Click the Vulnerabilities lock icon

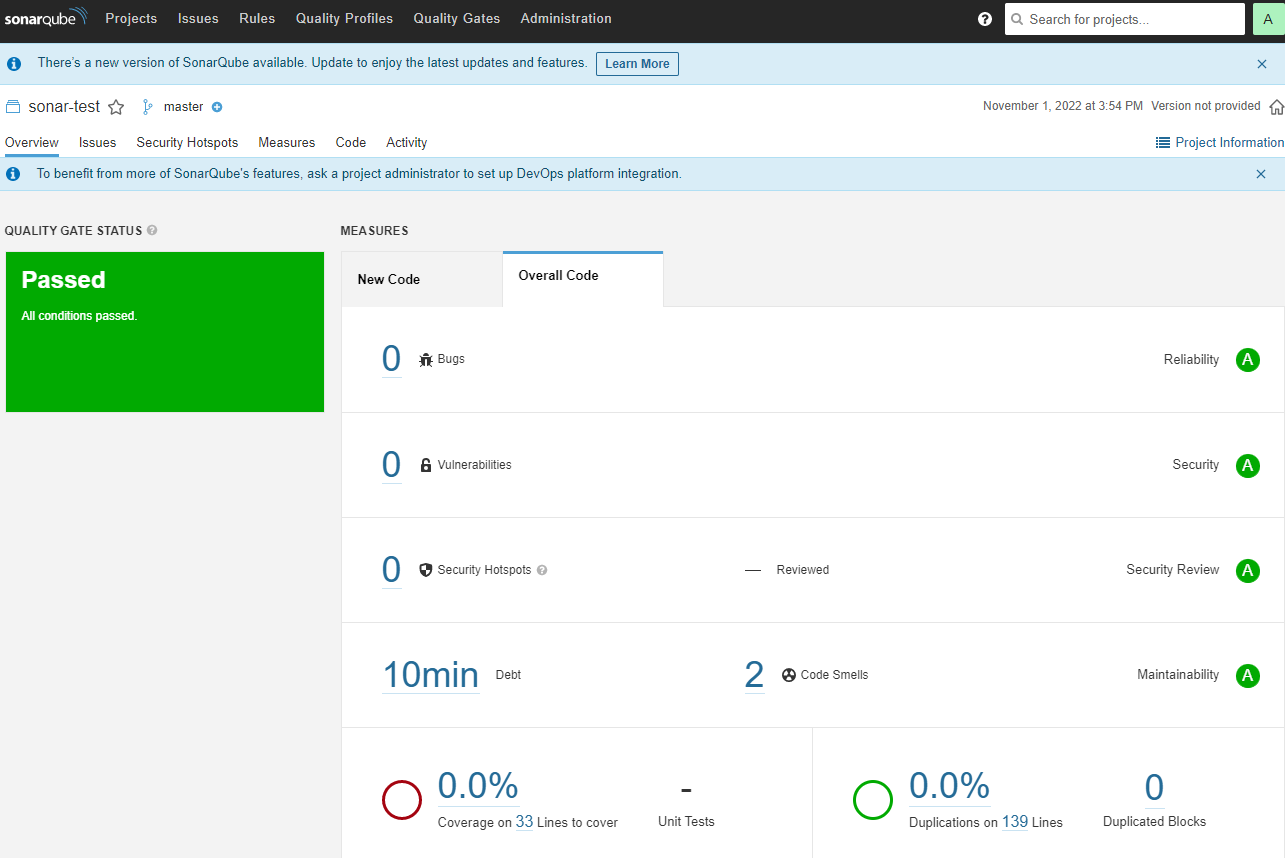click(x=426, y=465)
